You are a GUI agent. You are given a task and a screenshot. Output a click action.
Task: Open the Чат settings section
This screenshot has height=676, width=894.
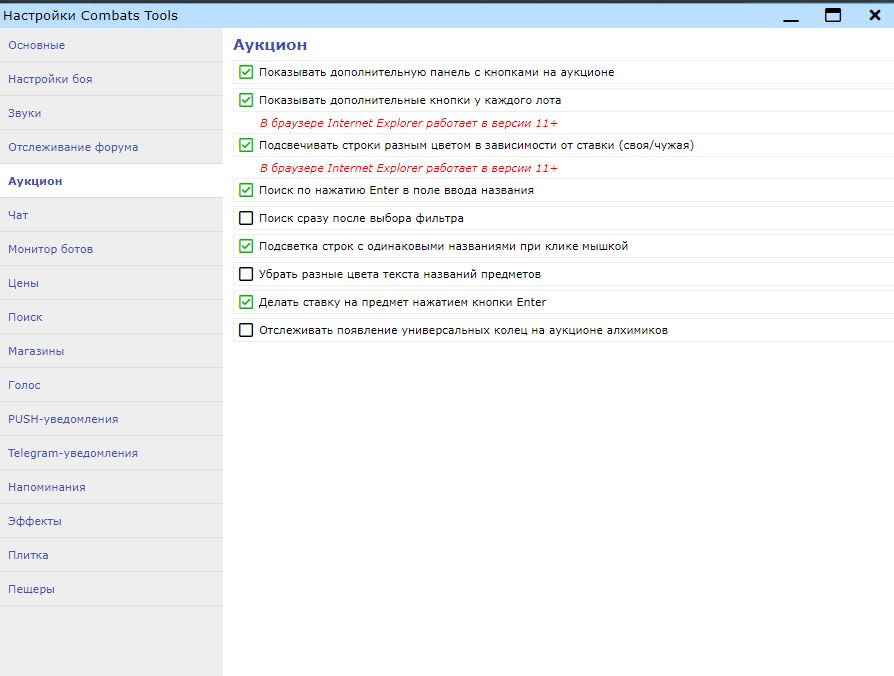111,215
